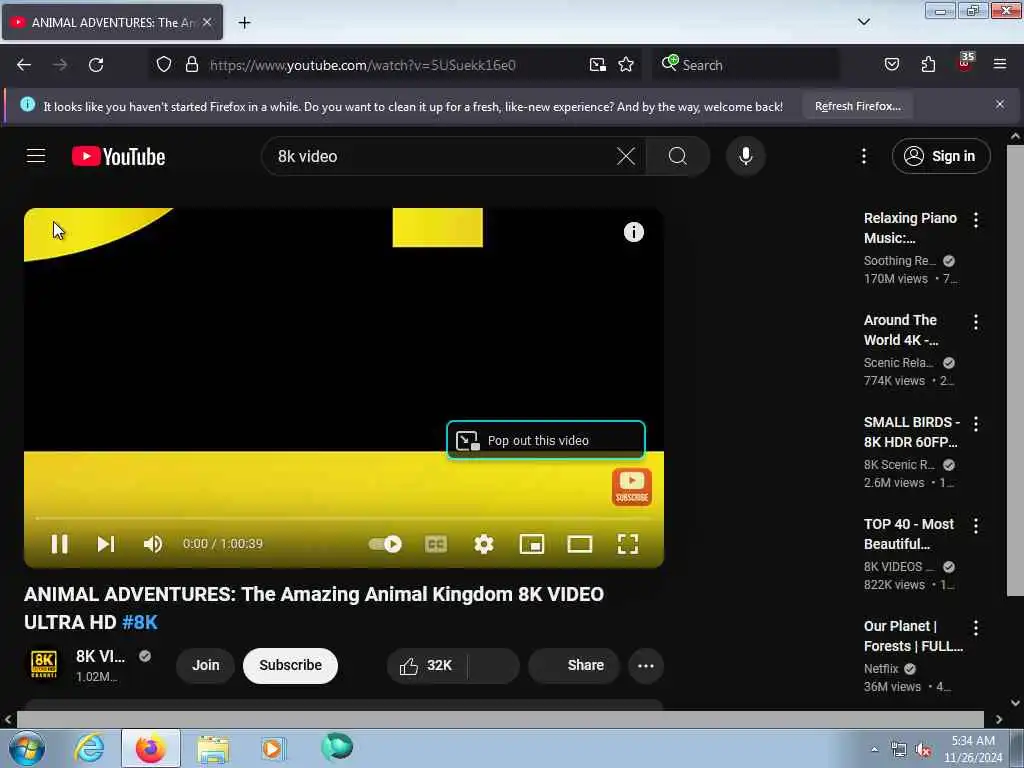Viewport: 1024px width, 768px height.
Task: View site security padlock info
Action: (191, 65)
